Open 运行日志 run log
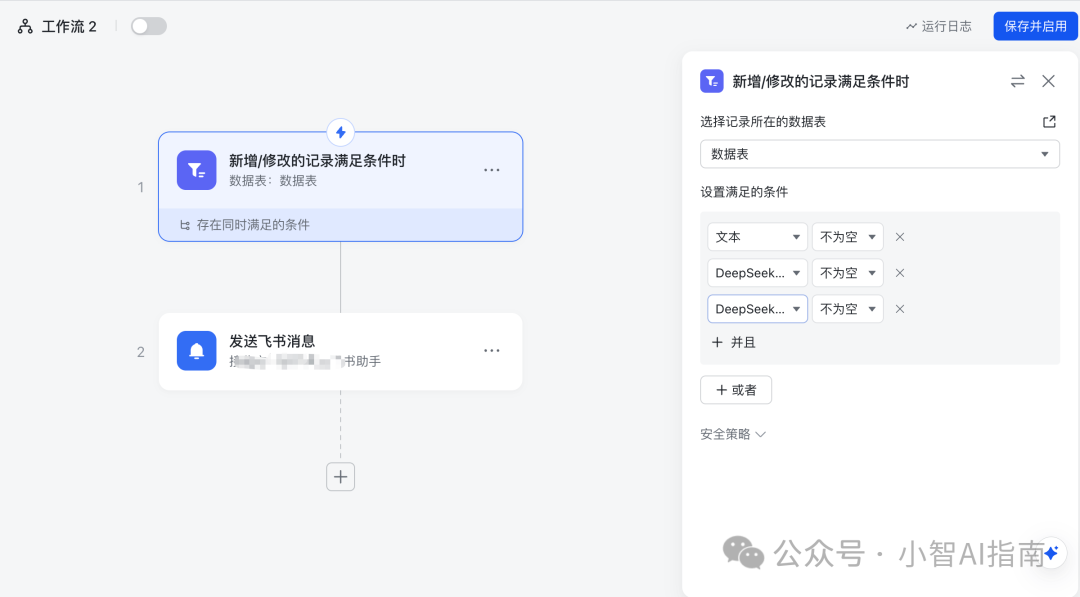The image size is (1080, 597). [938, 26]
